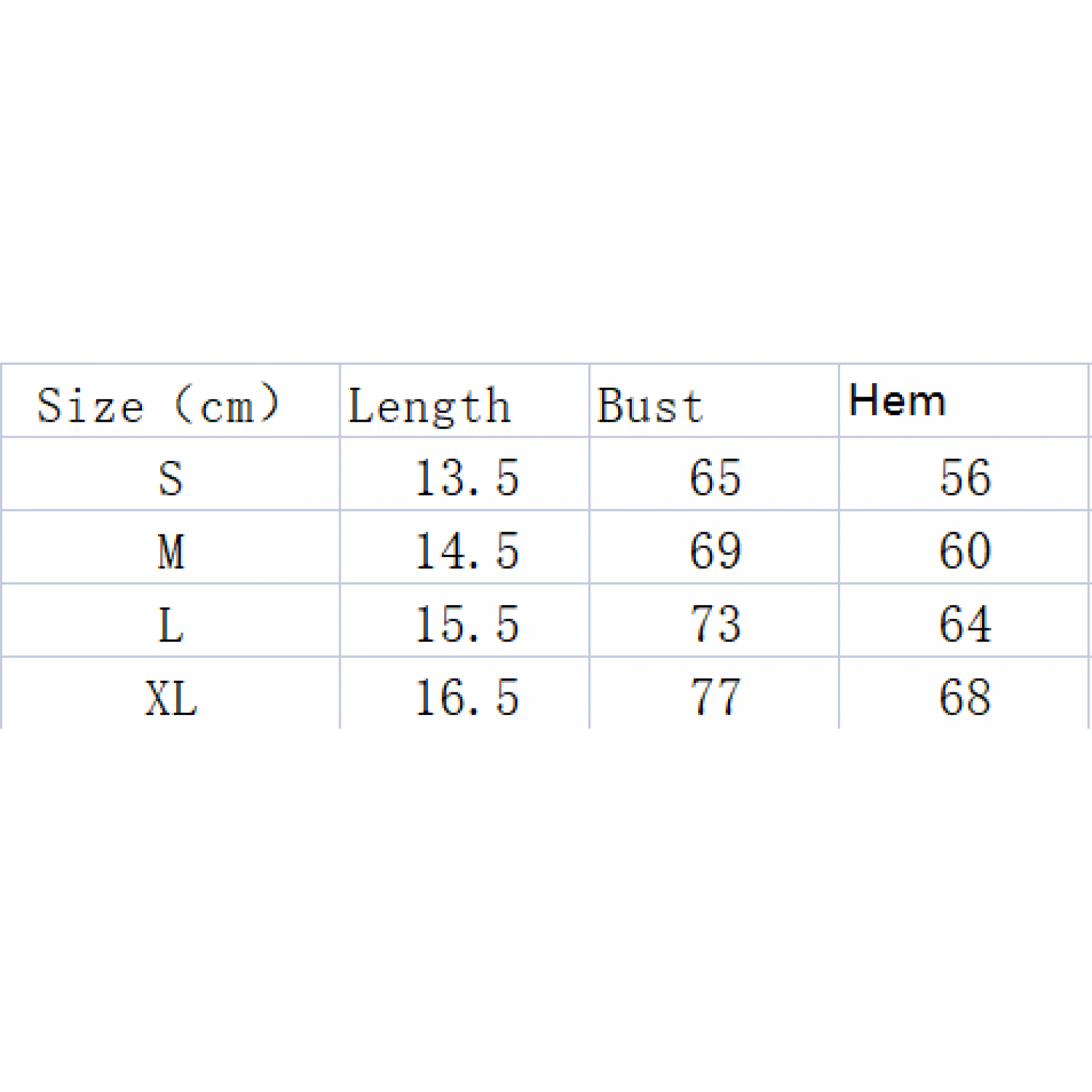Click the hem value 64

[965, 625]
